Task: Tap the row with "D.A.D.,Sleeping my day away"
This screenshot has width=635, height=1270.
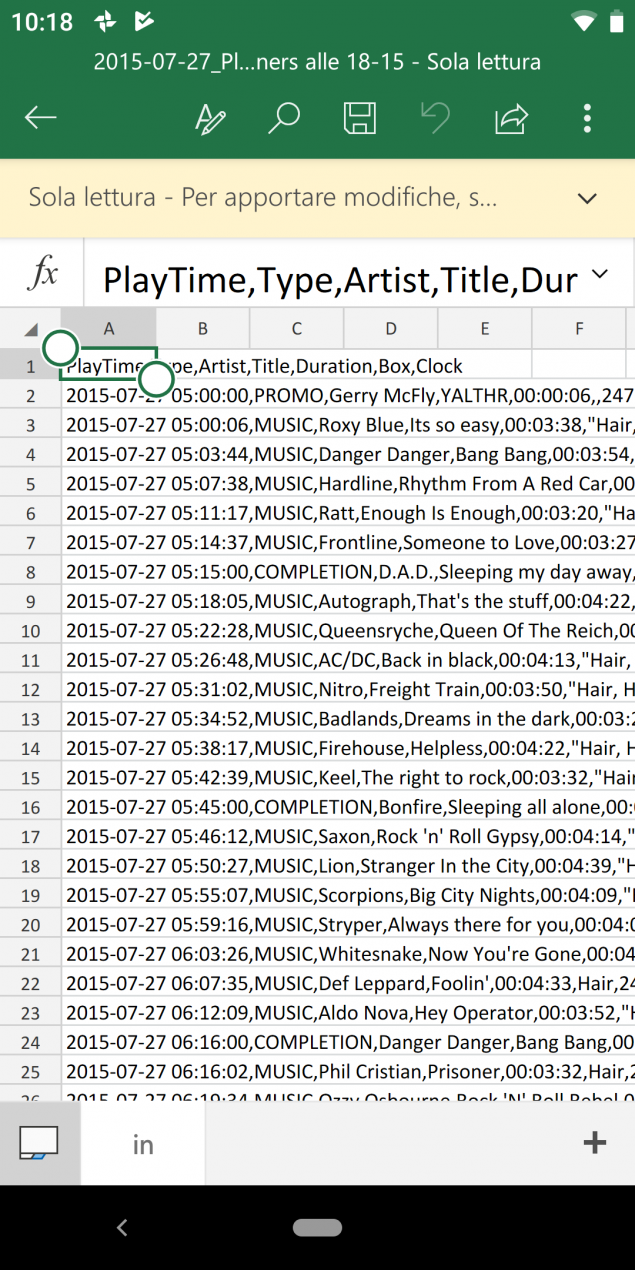Action: (348, 572)
